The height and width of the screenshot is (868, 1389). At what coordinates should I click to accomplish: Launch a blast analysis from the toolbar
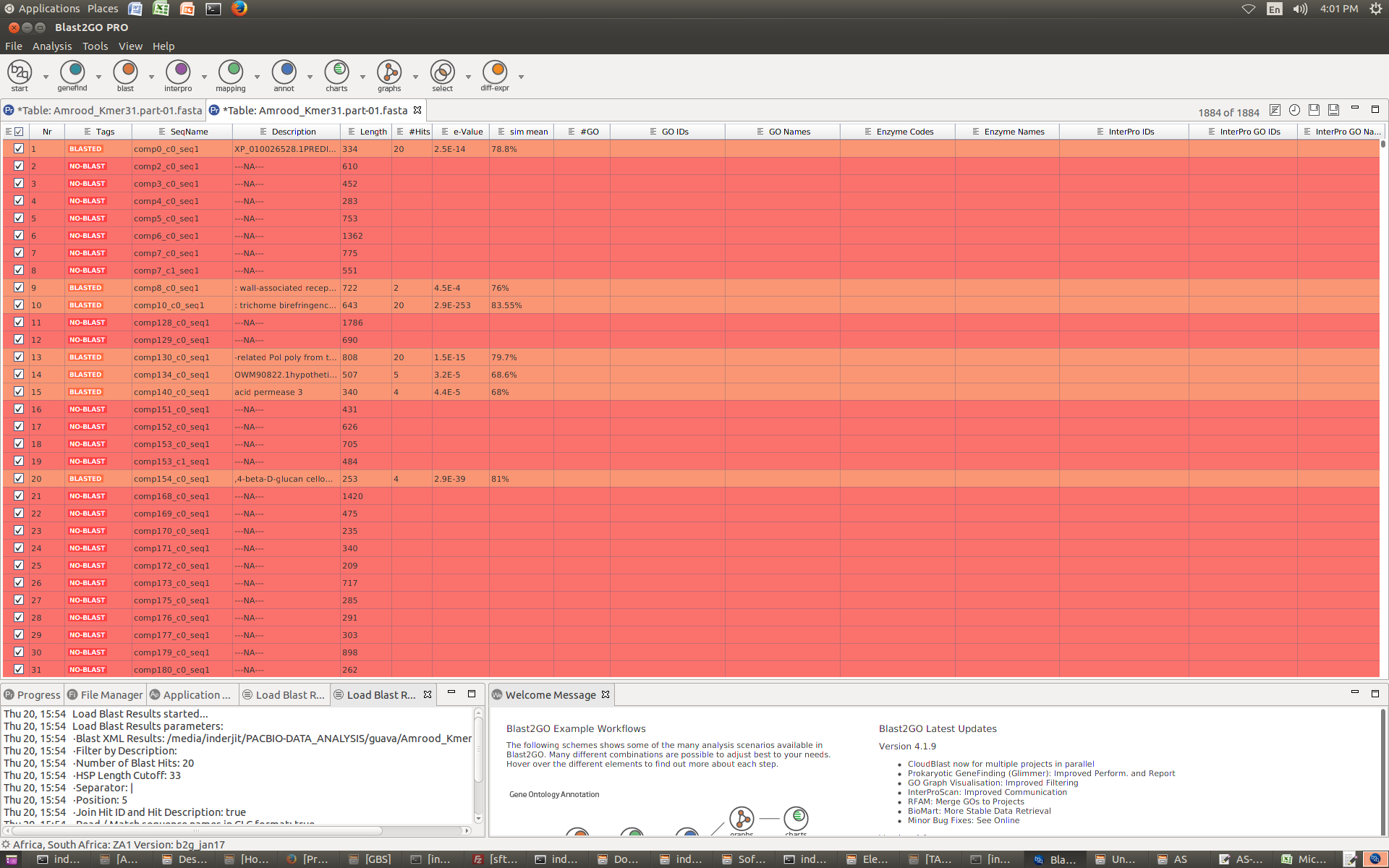click(127, 73)
